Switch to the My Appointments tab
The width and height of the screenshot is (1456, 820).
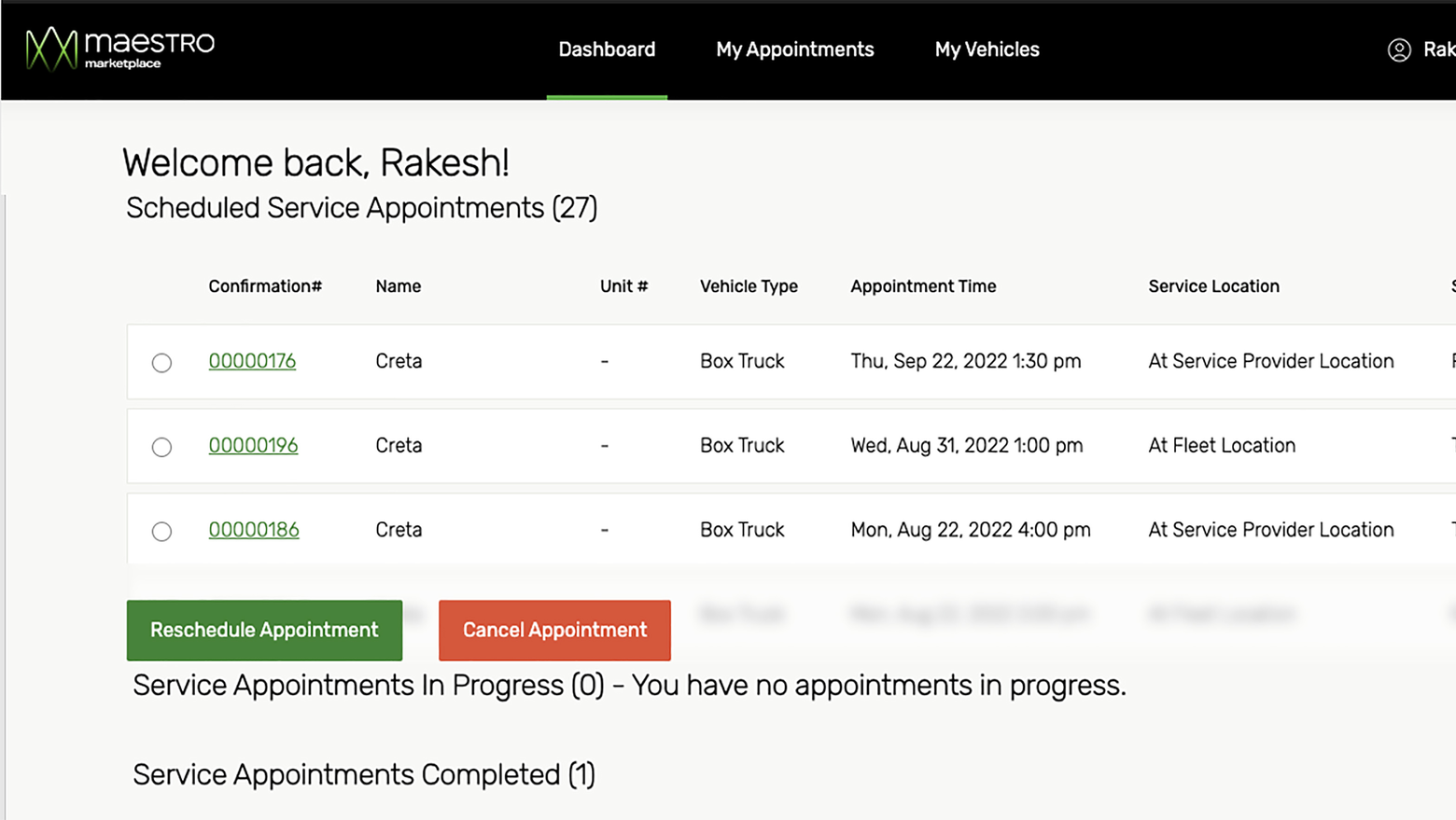click(794, 49)
